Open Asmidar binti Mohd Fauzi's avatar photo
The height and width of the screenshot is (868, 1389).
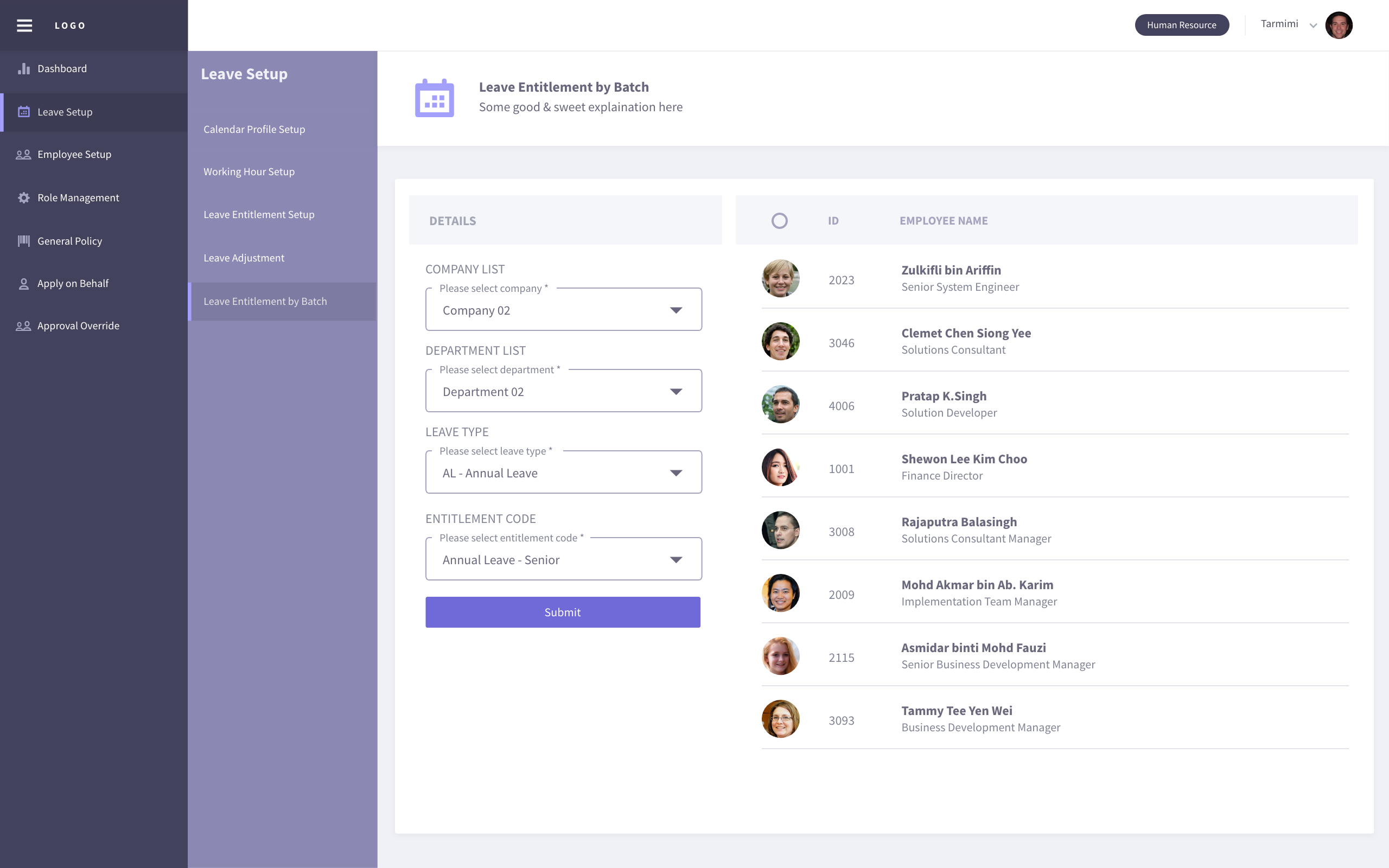point(781,656)
